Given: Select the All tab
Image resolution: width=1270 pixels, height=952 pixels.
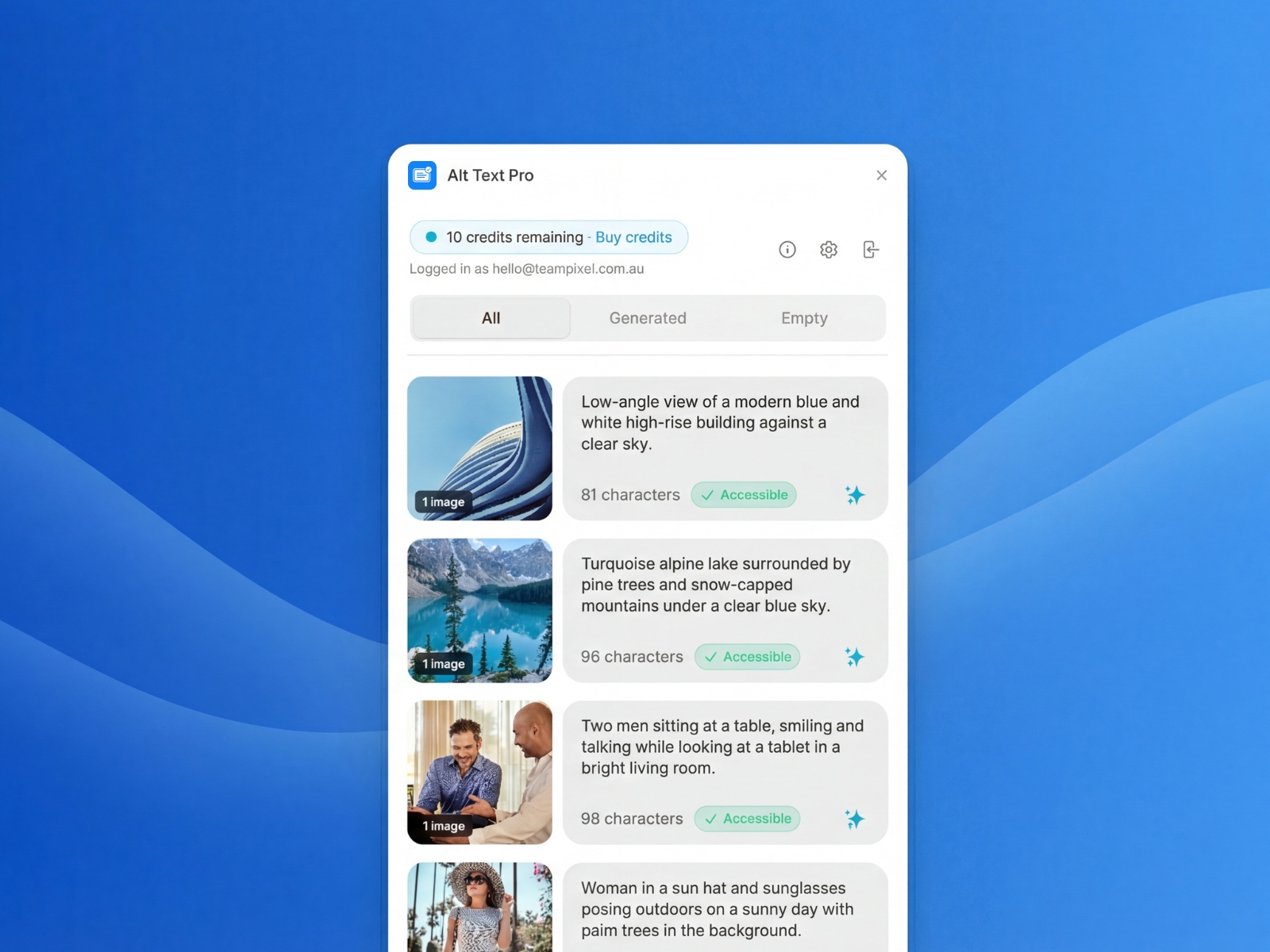Looking at the screenshot, I should [x=491, y=318].
